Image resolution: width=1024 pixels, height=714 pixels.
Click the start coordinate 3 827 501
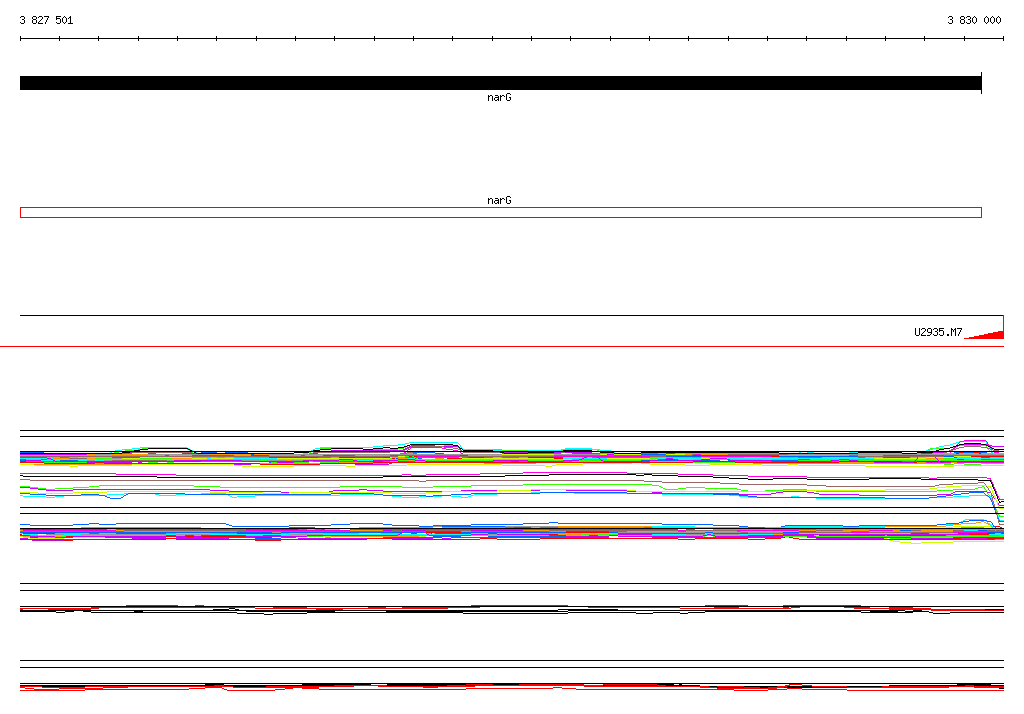tap(46, 20)
